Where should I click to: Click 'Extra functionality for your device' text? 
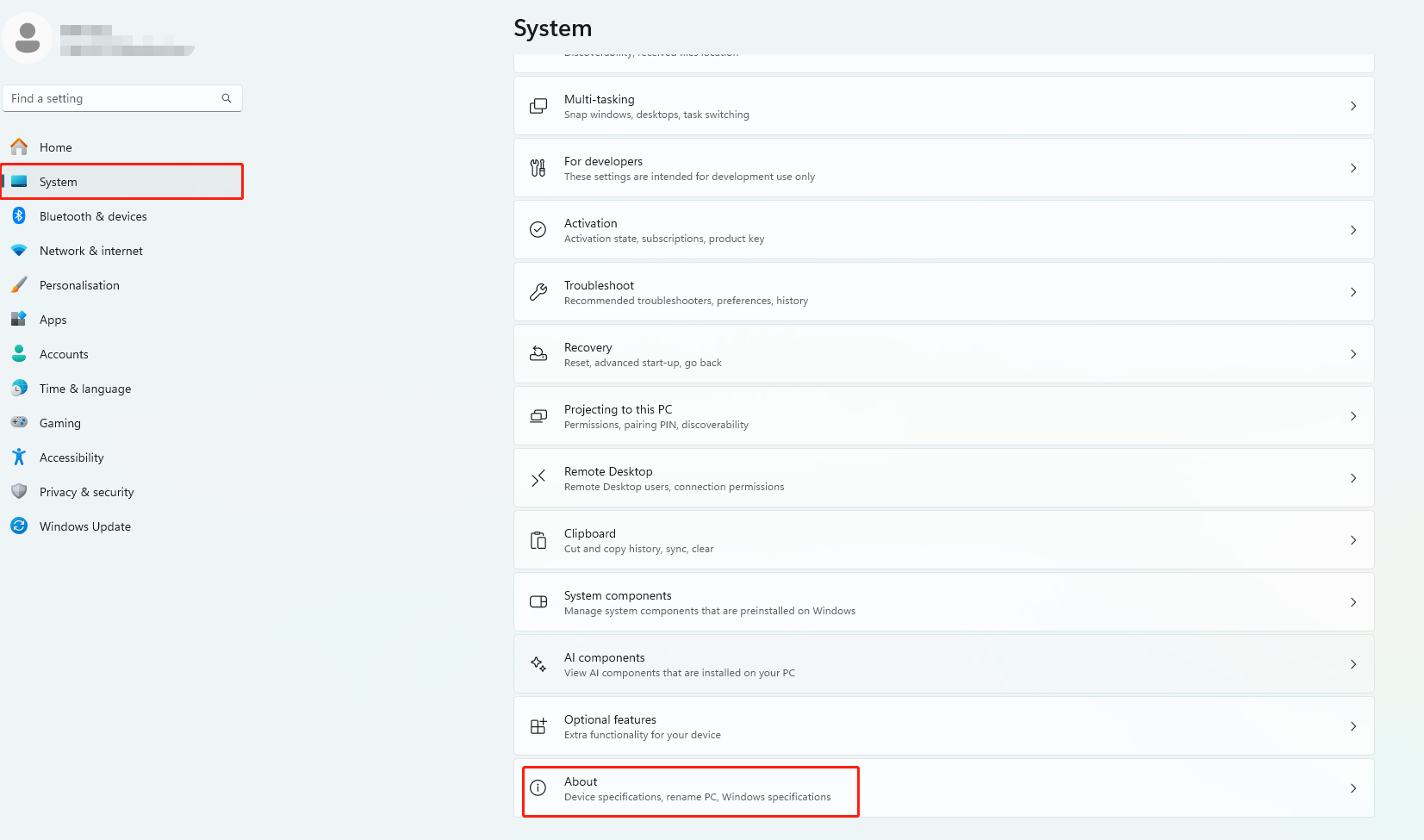point(642,735)
